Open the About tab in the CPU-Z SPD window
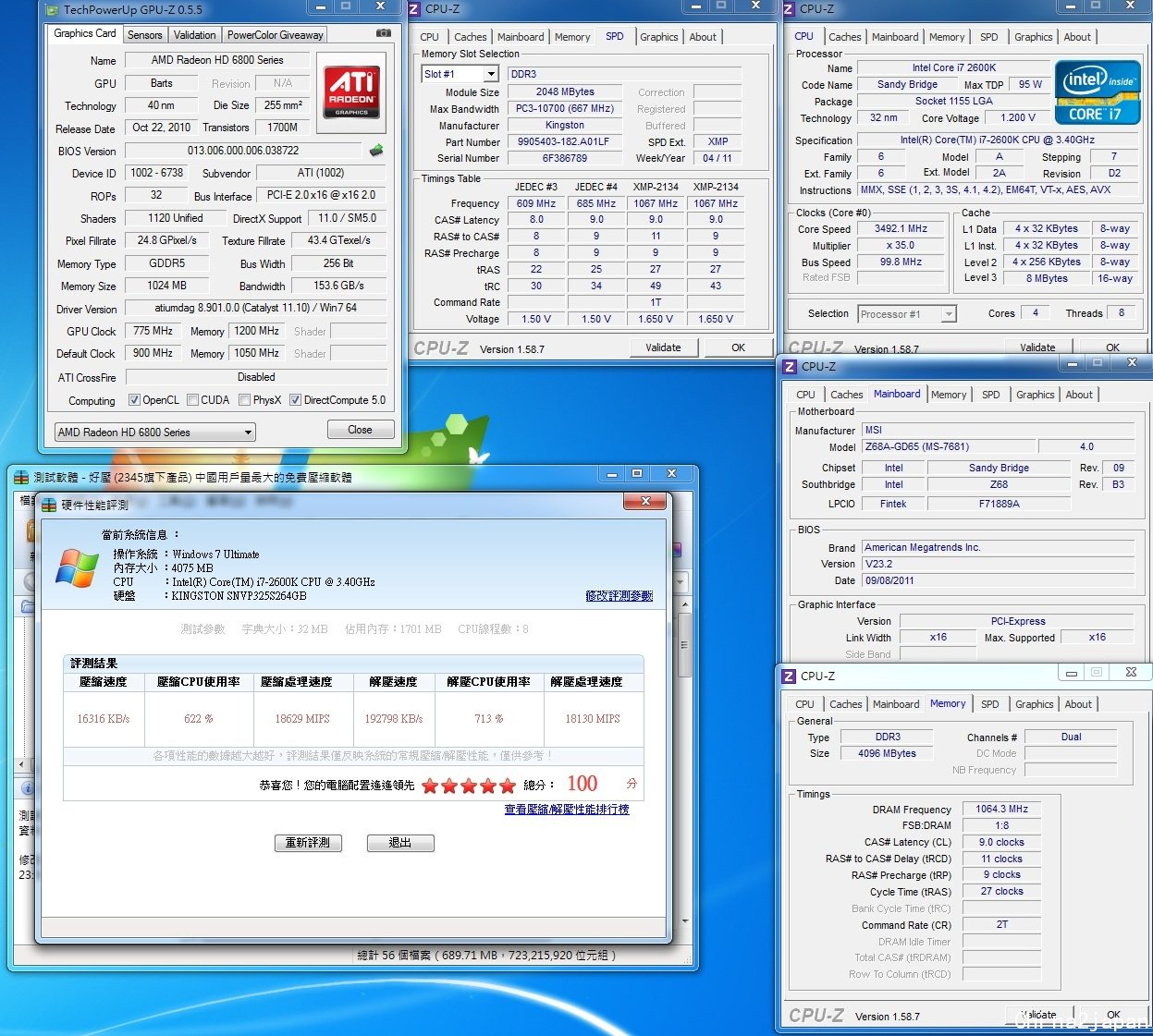 coord(703,37)
